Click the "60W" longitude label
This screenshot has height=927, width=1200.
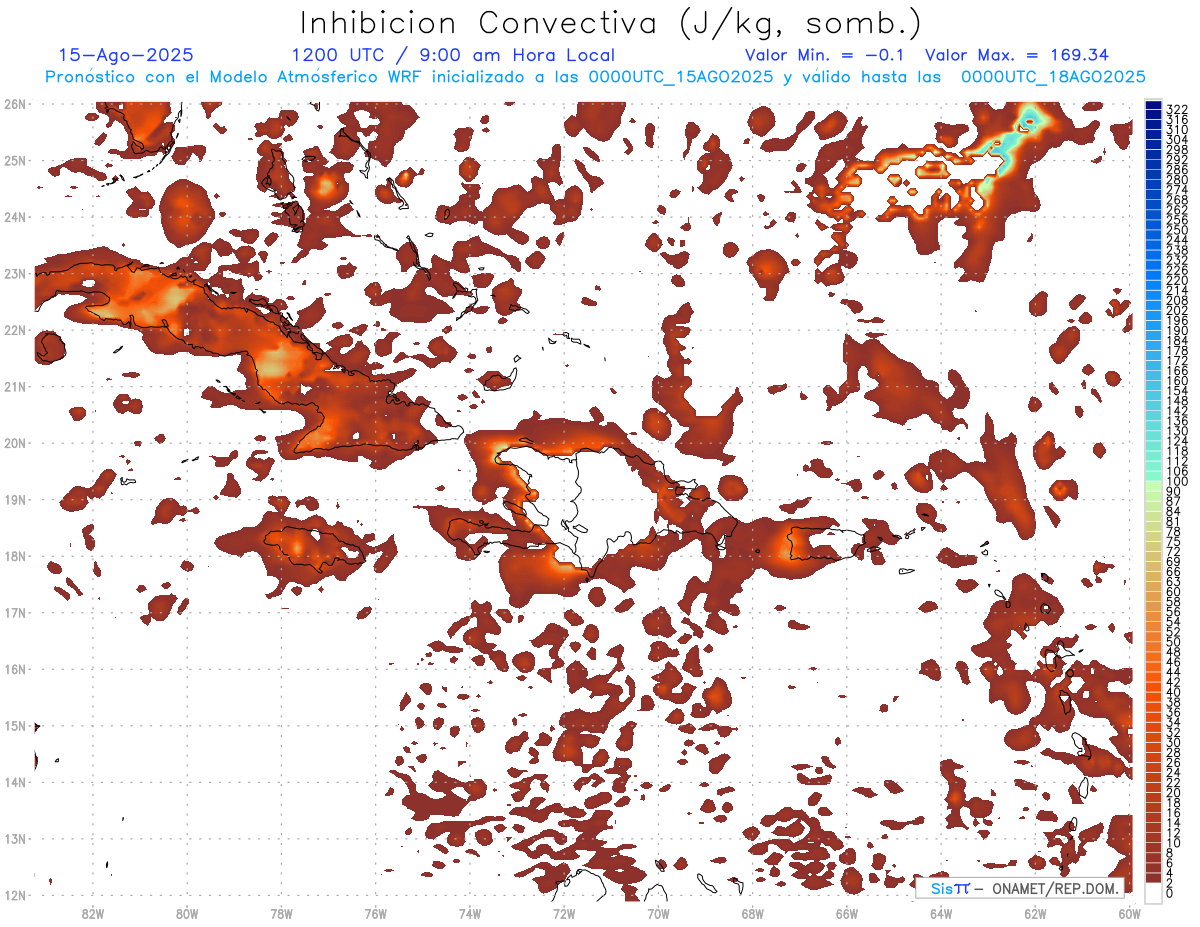[1130, 913]
